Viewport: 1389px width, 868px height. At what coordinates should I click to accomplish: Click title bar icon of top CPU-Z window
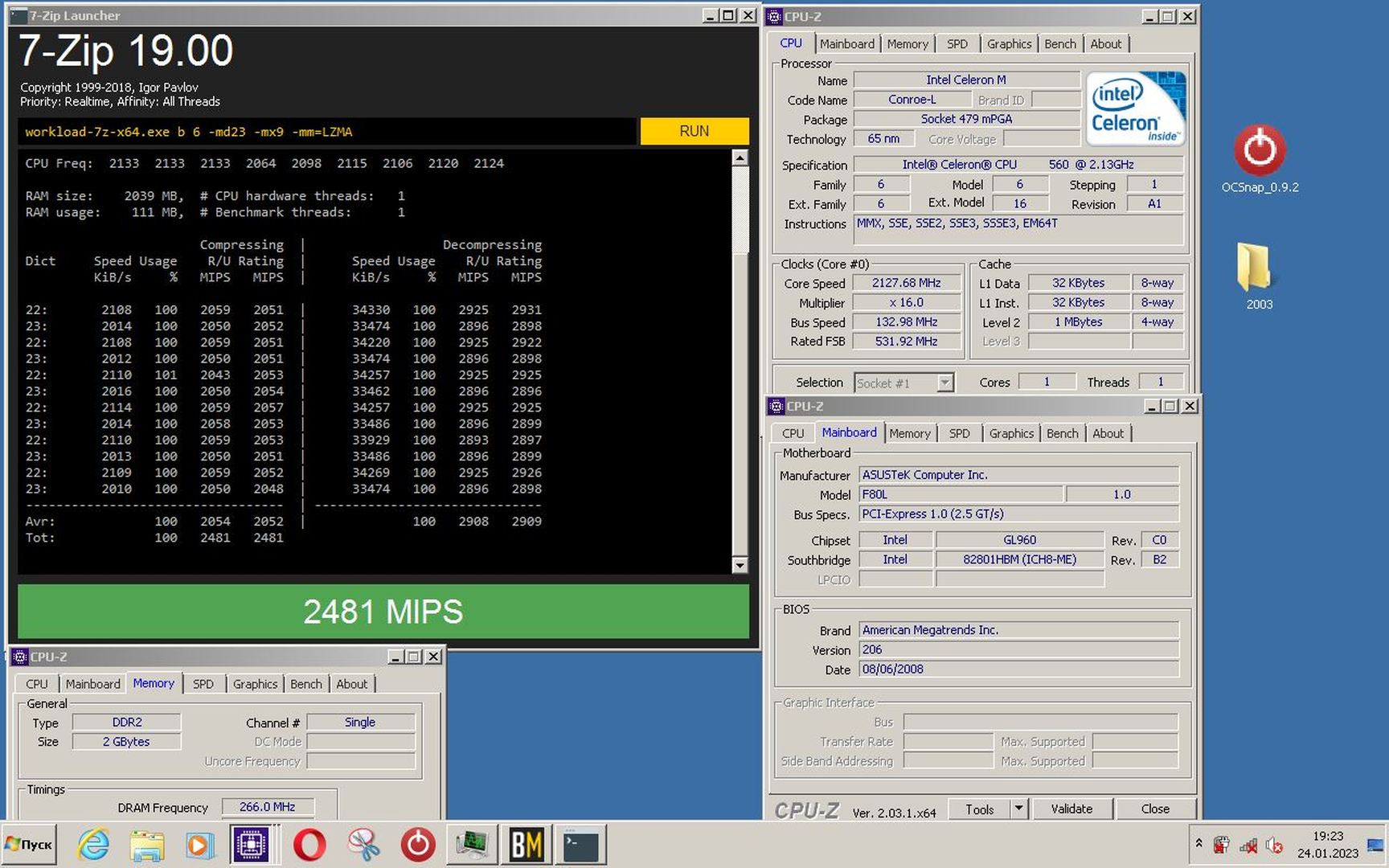click(775, 16)
